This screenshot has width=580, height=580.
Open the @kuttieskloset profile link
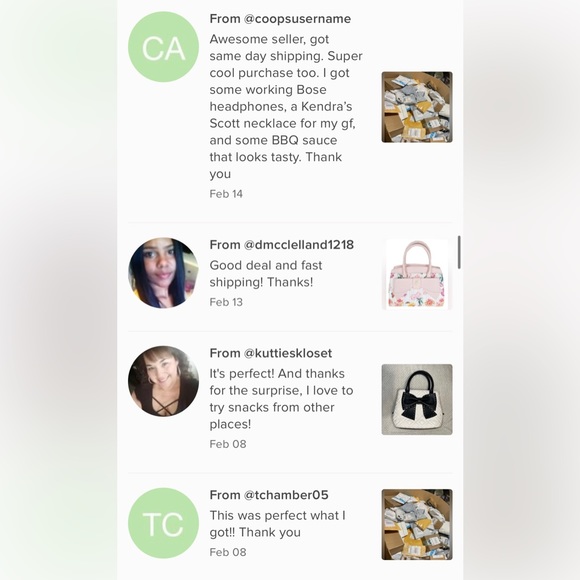tap(288, 353)
